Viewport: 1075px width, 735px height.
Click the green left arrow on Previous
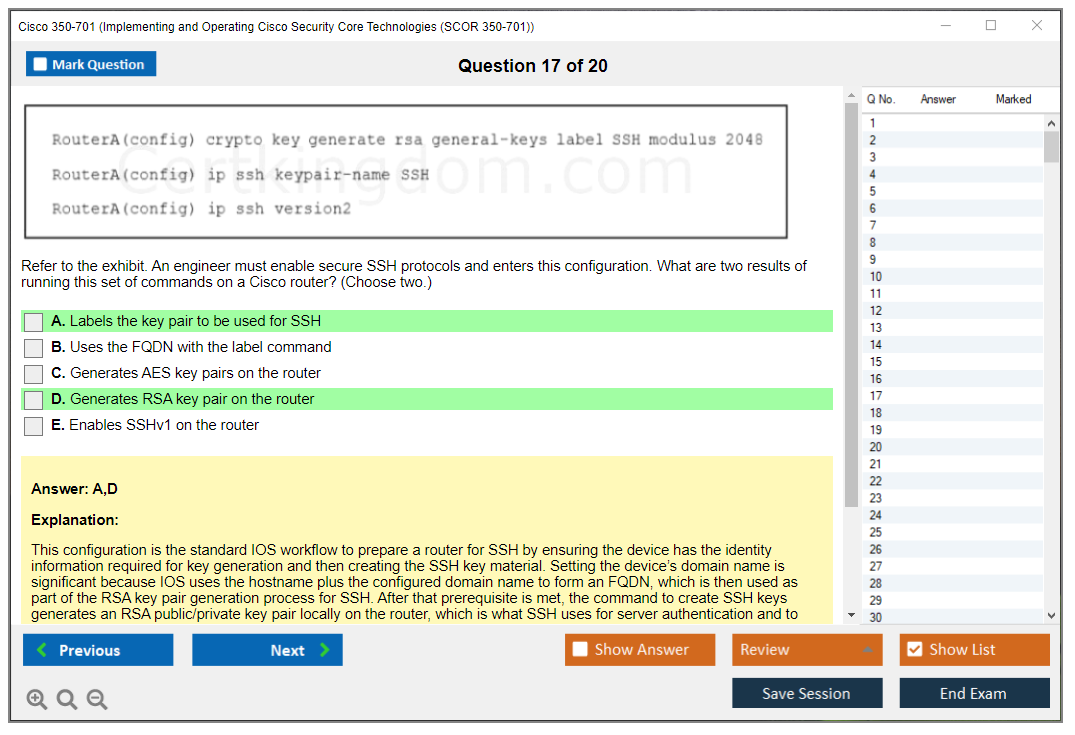pos(42,650)
